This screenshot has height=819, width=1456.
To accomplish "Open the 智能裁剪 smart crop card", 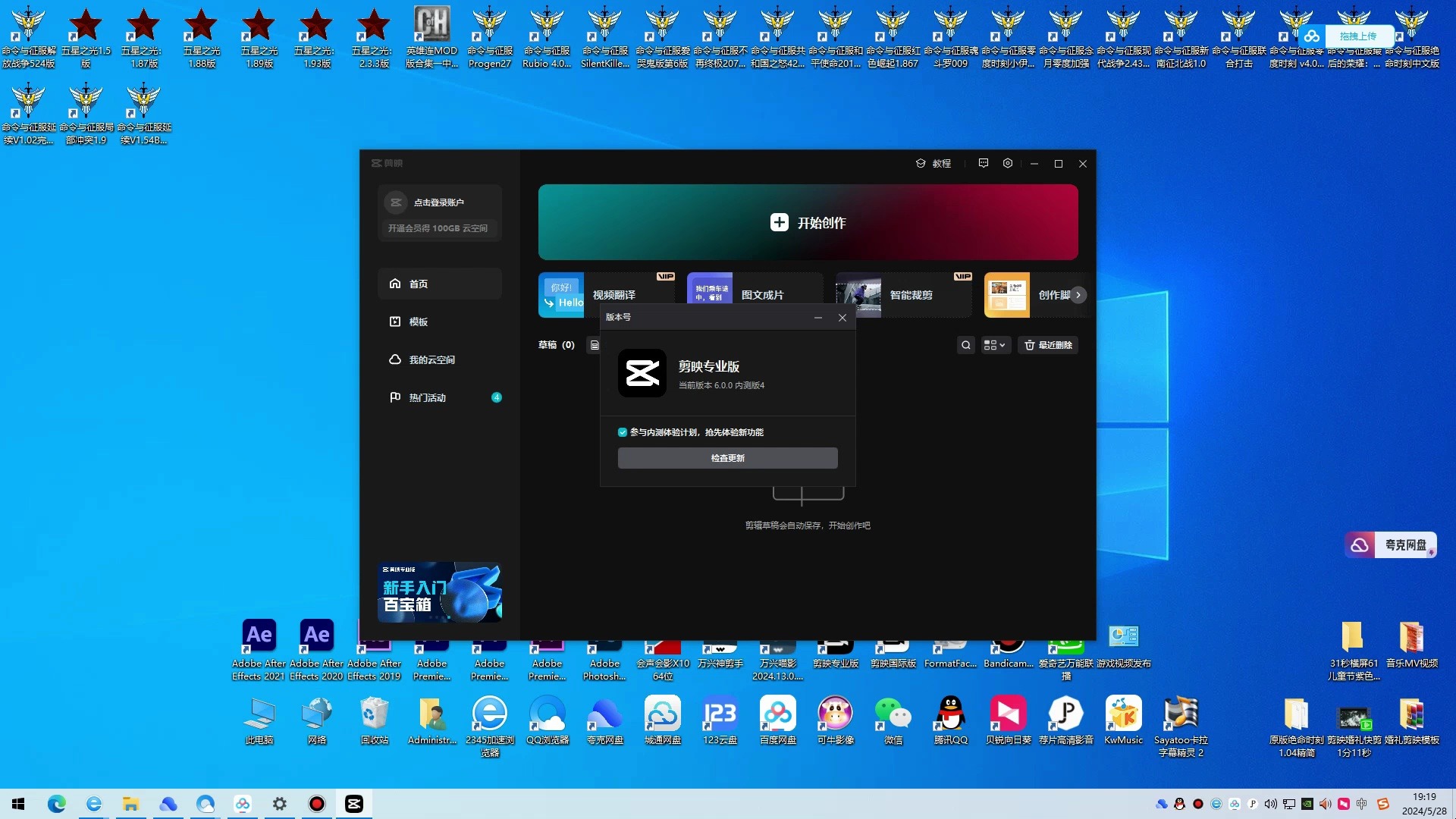I will point(903,294).
